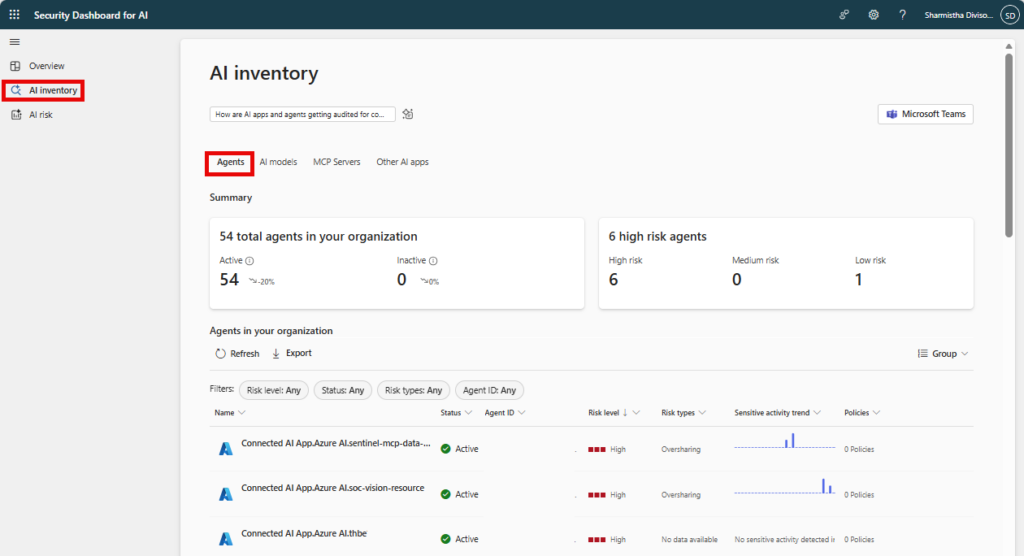The width and height of the screenshot is (1024, 556).
Task: Open the app launcher waffle icon
Action: point(14,14)
